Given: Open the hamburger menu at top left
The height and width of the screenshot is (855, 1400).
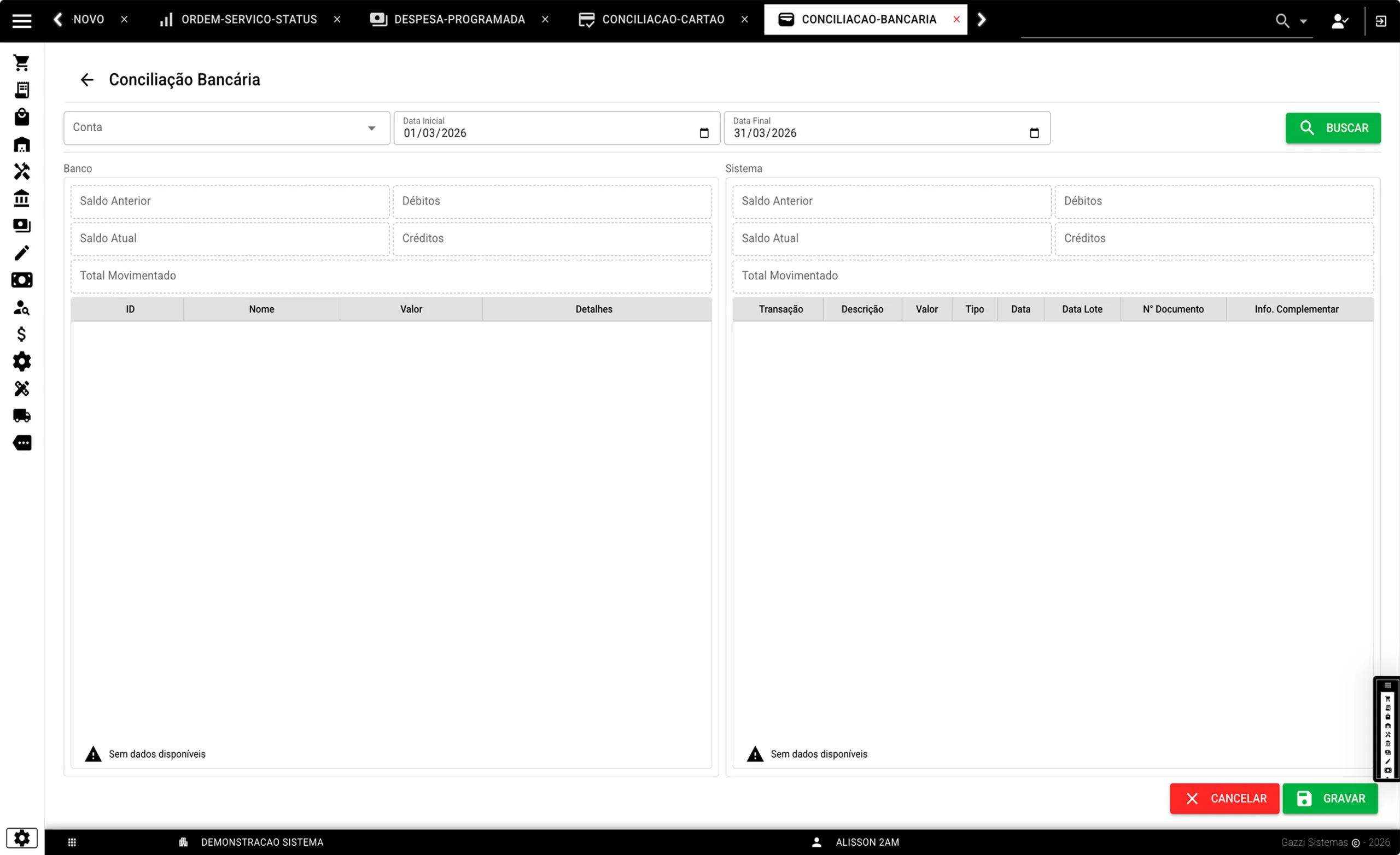Looking at the screenshot, I should point(21,21).
